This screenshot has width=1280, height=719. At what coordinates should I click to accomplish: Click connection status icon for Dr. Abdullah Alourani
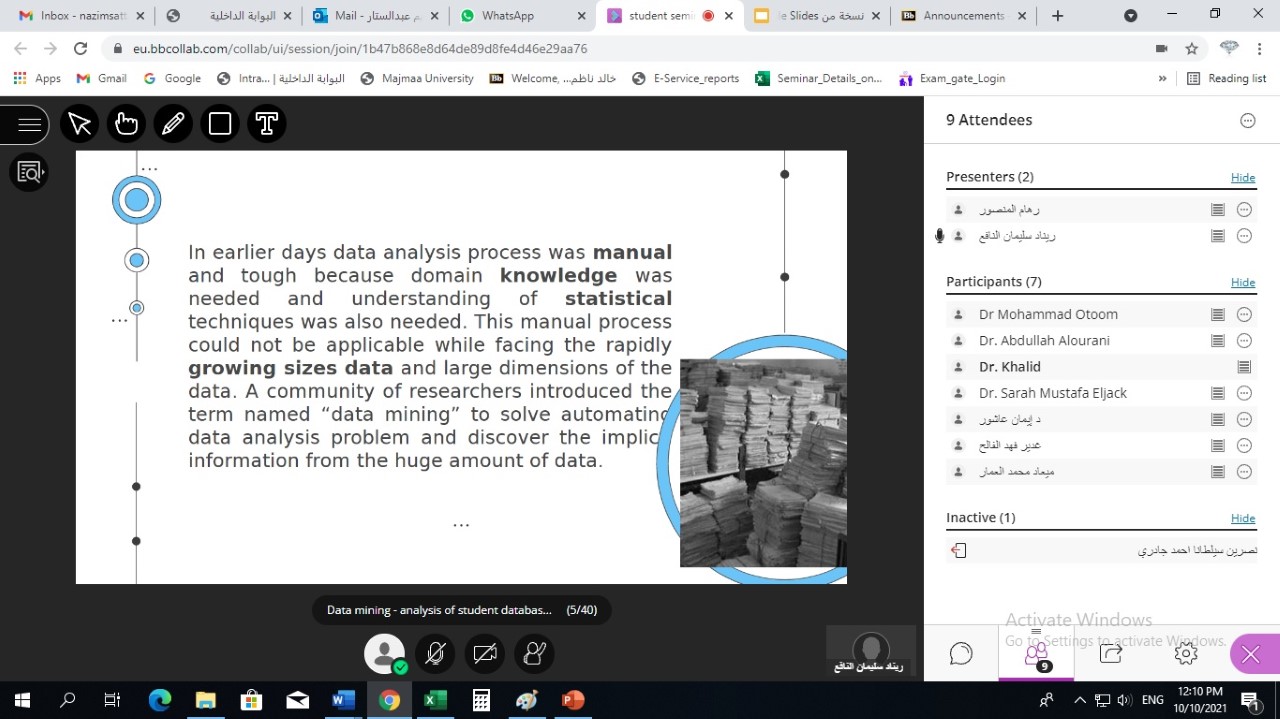1217,341
